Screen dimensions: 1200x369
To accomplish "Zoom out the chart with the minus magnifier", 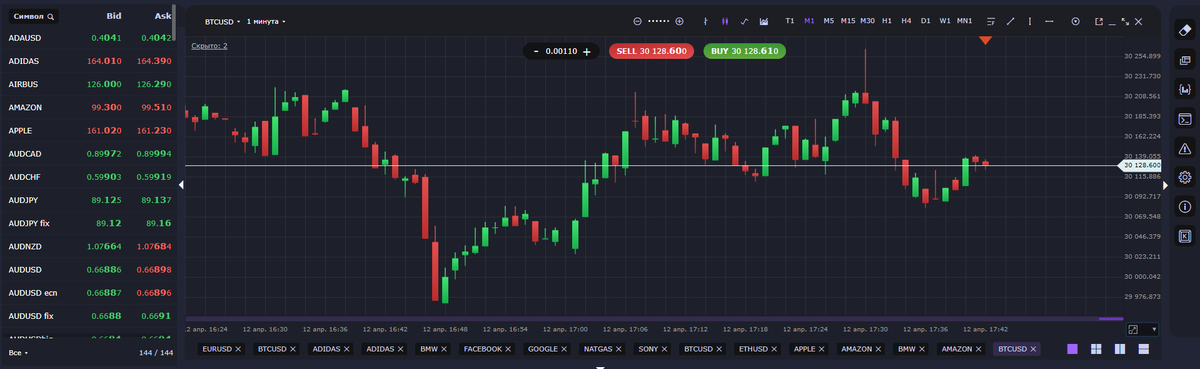I will click(x=638, y=21).
